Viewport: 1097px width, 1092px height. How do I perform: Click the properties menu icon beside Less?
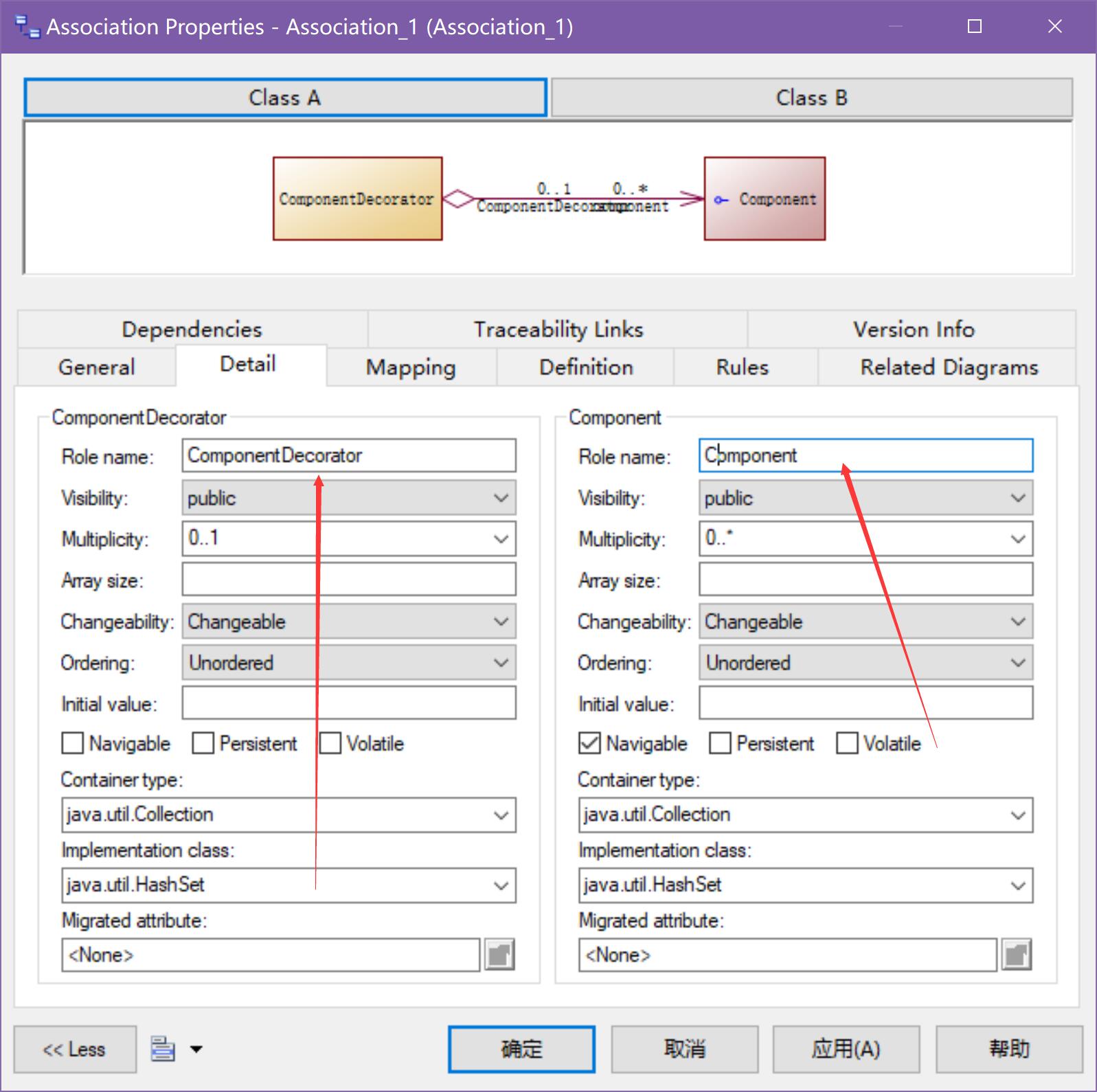tap(163, 1049)
